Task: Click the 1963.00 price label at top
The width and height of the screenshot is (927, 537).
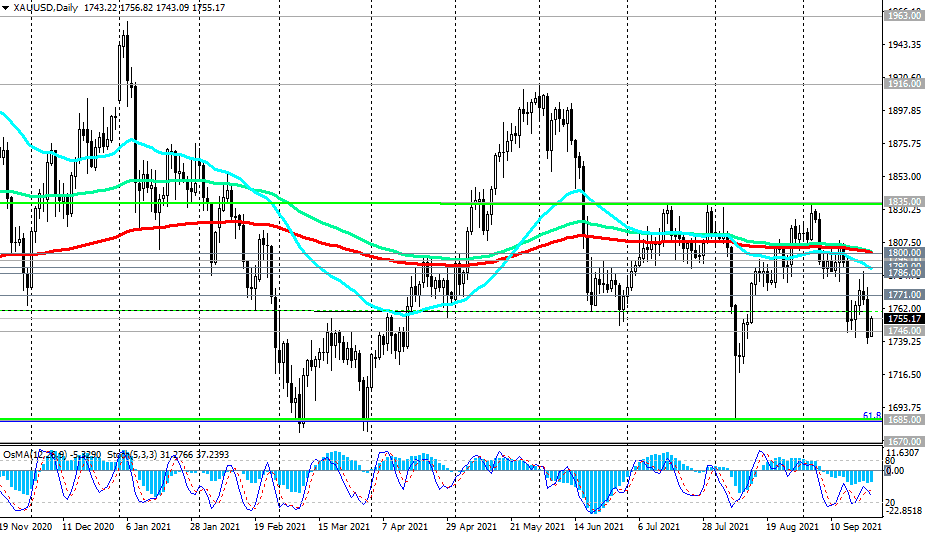Action: coord(903,16)
